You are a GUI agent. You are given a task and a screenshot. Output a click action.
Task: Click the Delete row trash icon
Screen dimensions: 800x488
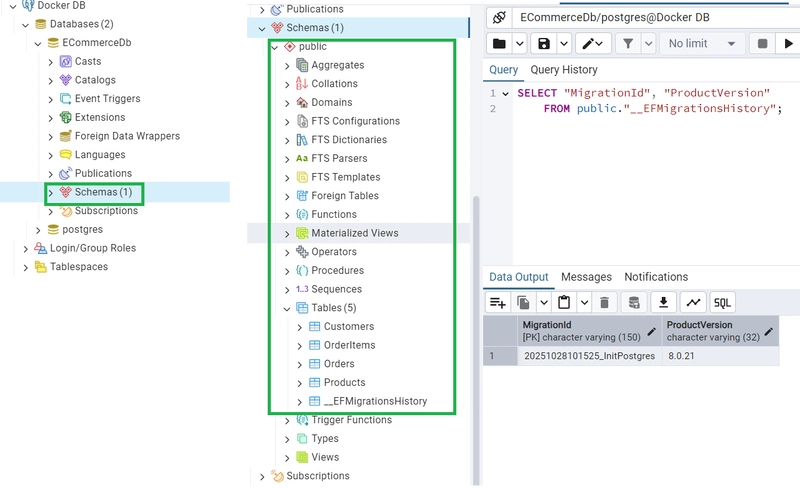coord(605,303)
